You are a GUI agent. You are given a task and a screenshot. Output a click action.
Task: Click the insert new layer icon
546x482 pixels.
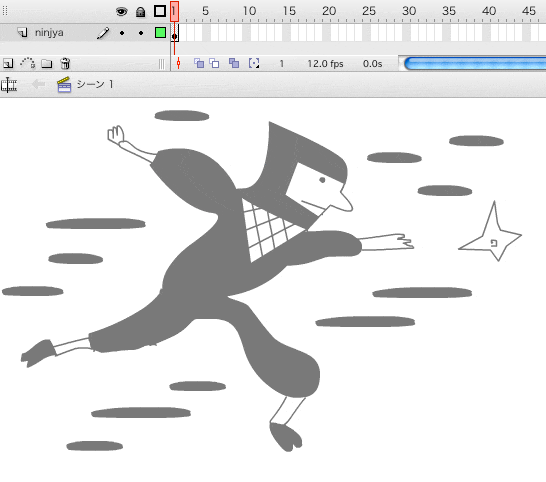click(8, 63)
